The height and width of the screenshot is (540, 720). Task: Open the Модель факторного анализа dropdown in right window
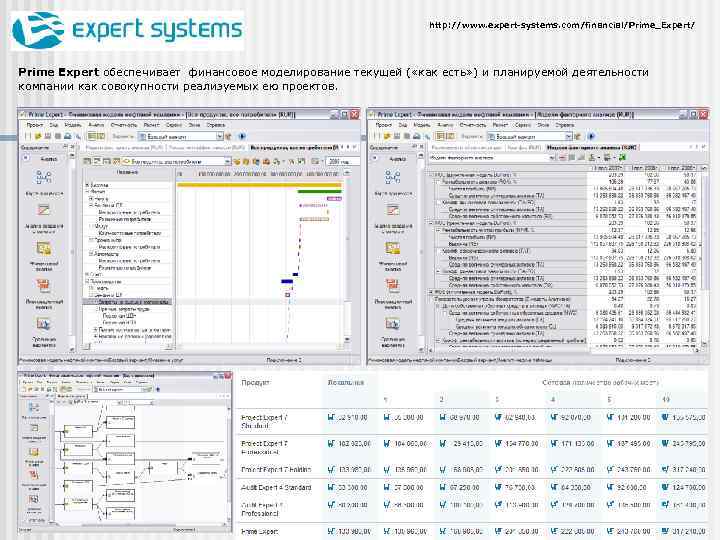coord(552,158)
